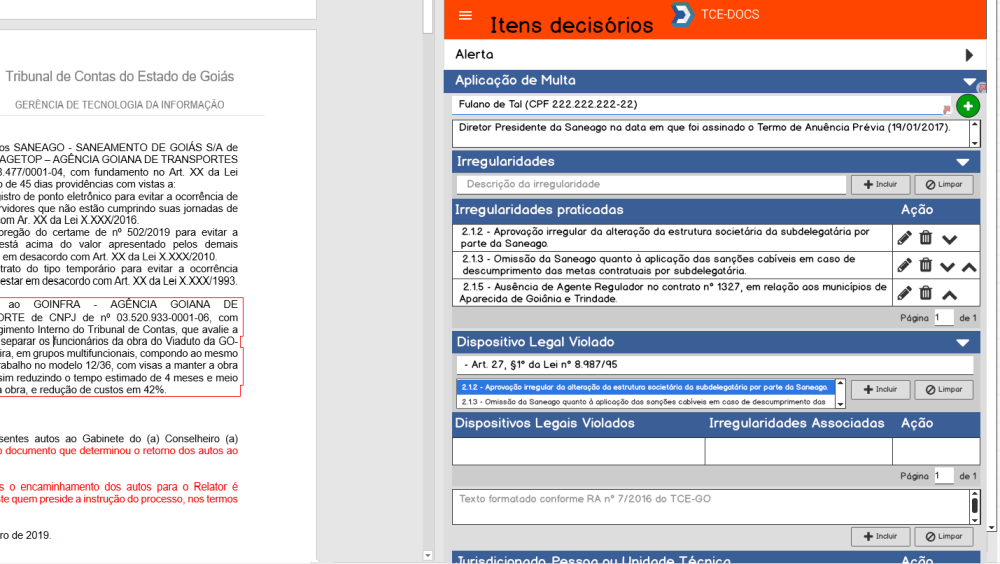Expand the Alerta section
The height and width of the screenshot is (564, 1000).
tap(968, 55)
